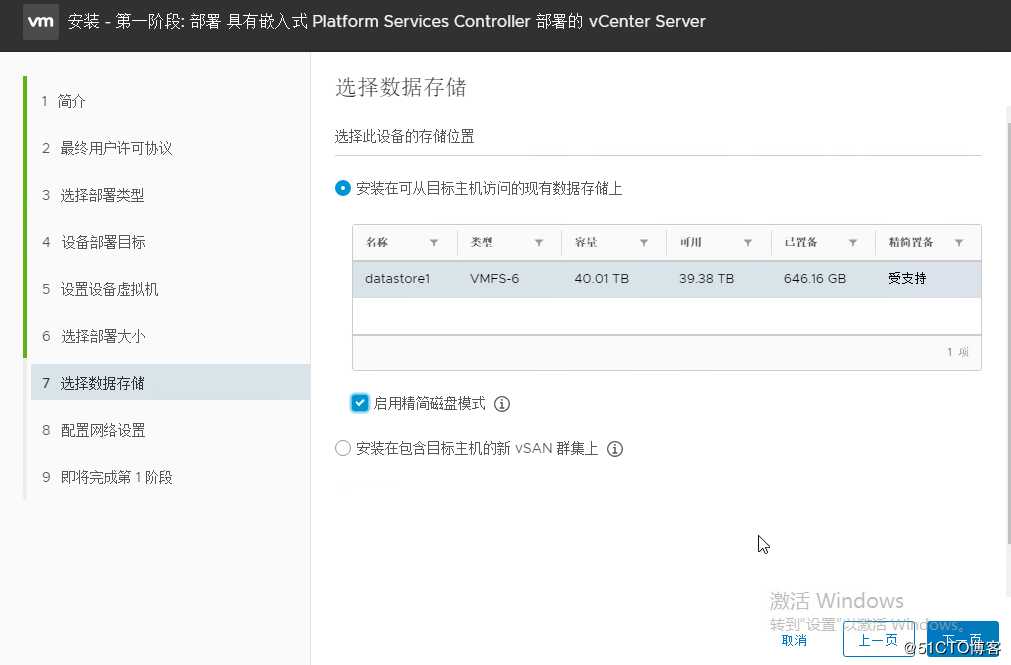
Task: Show info for vSAN cluster option
Action: 615,449
